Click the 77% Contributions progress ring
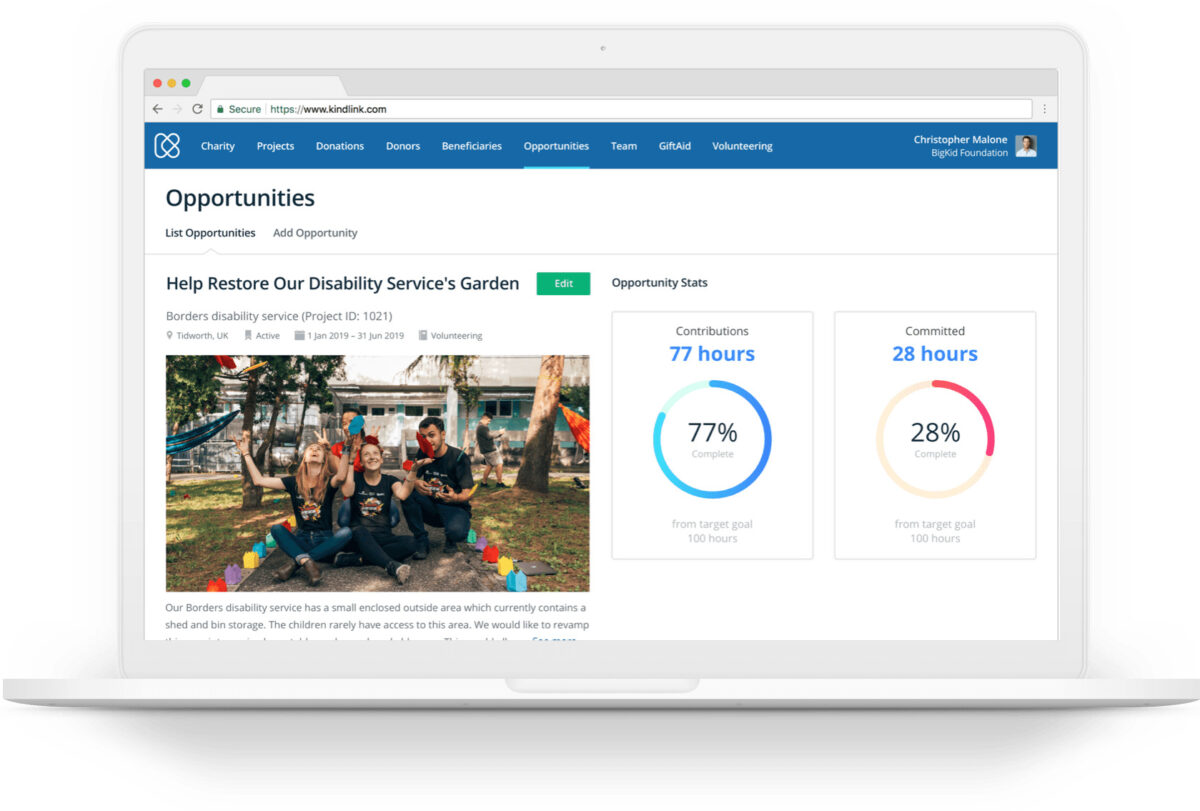The width and height of the screenshot is (1200, 811). (712, 439)
